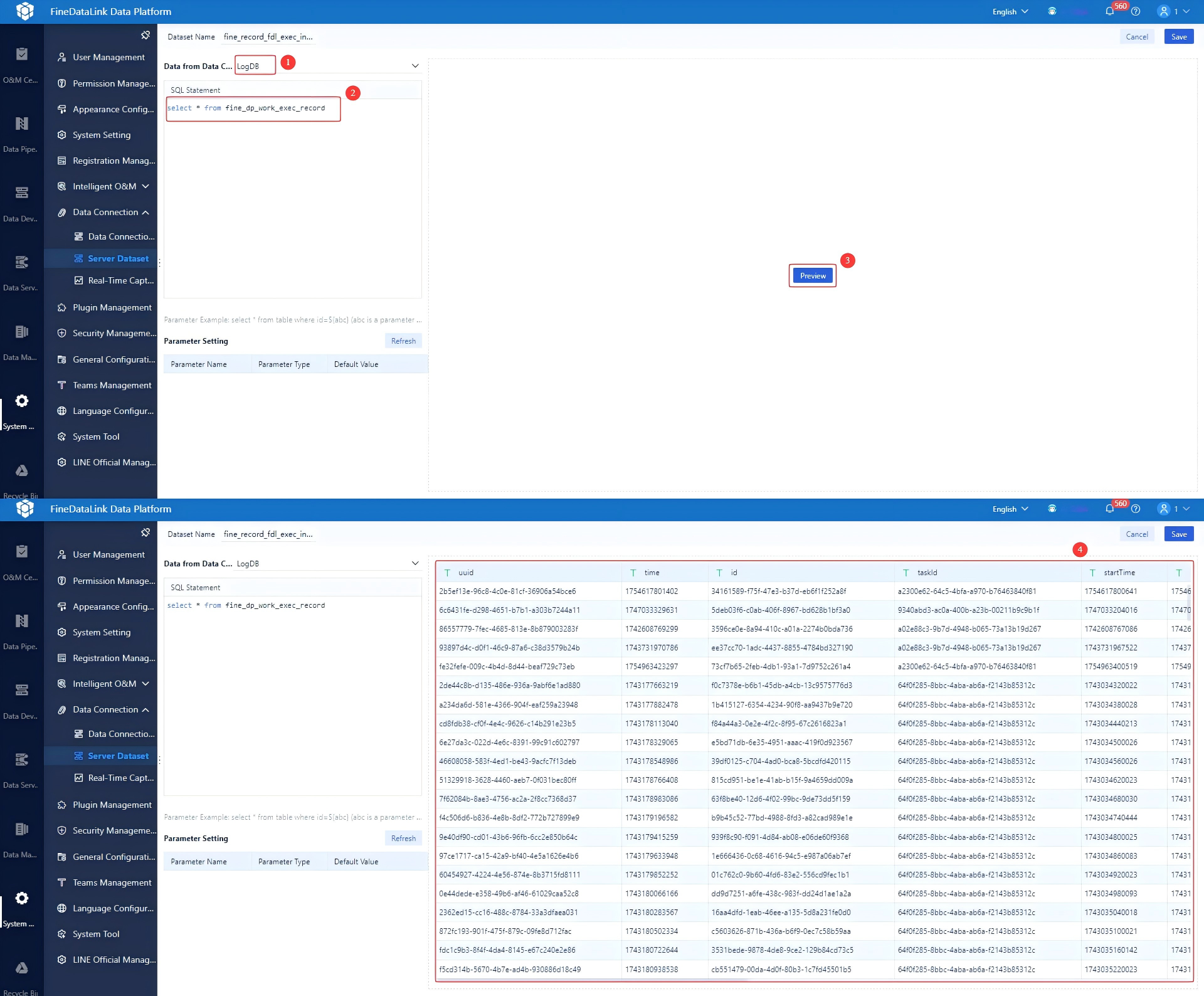Open Data Pipeline icon in data-table window
Viewport: 1204px width, 996px height.
pyautogui.click(x=21, y=621)
